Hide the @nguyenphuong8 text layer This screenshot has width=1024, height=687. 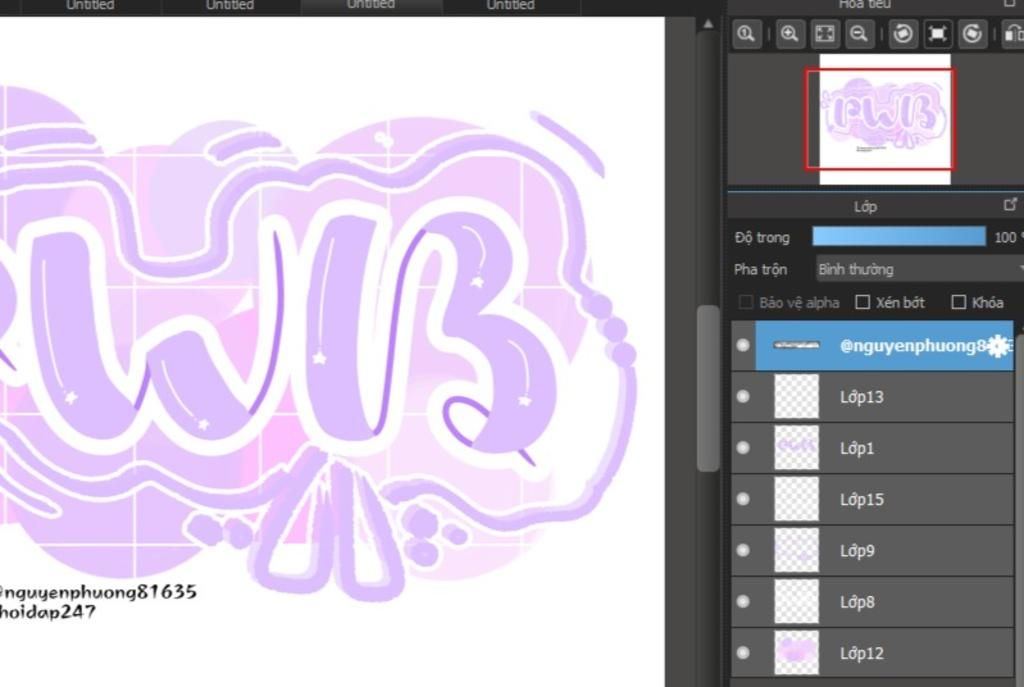pos(743,345)
